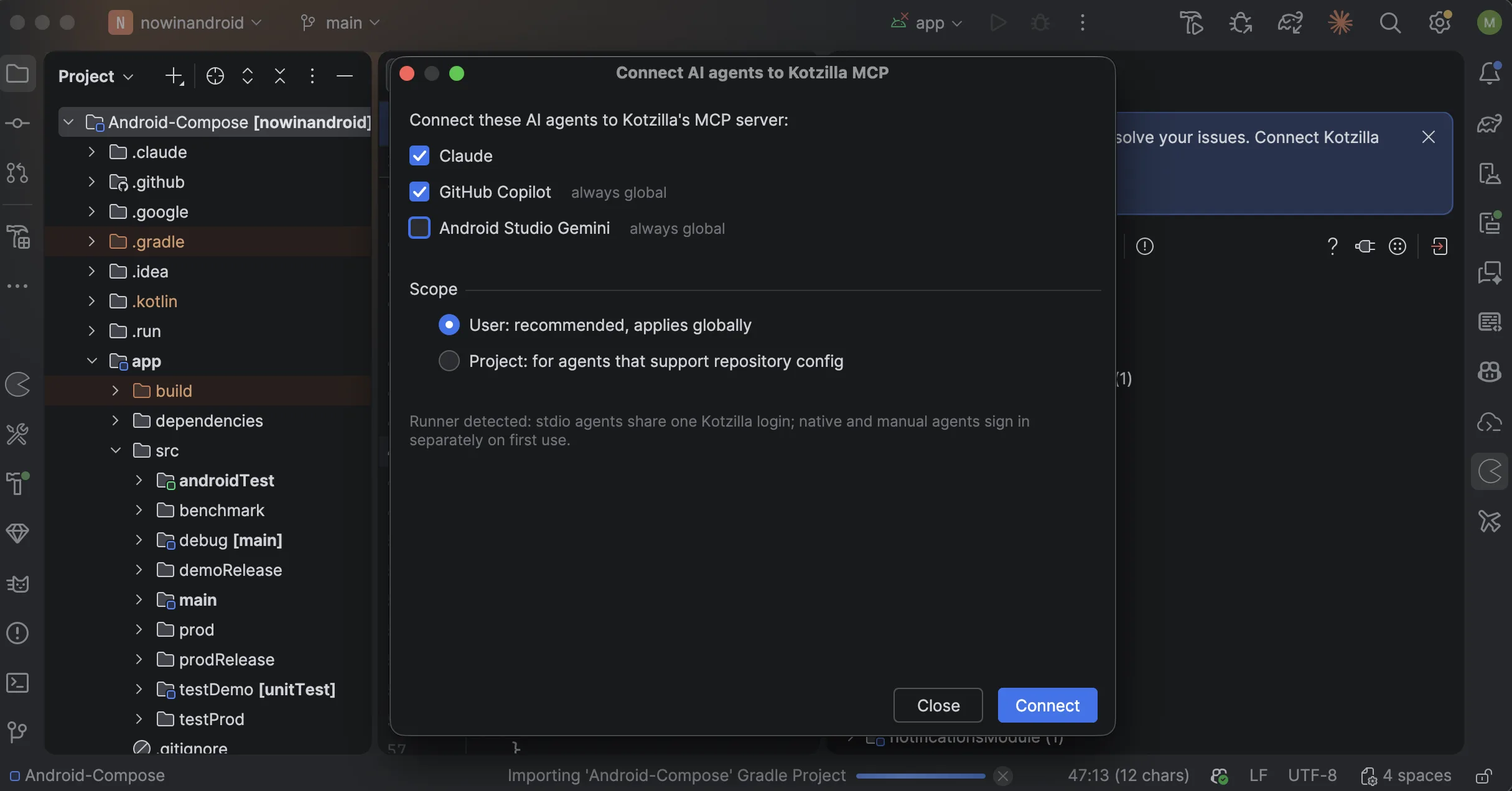
Task: Open the More tool windows ellipsis
Action: point(17,286)
